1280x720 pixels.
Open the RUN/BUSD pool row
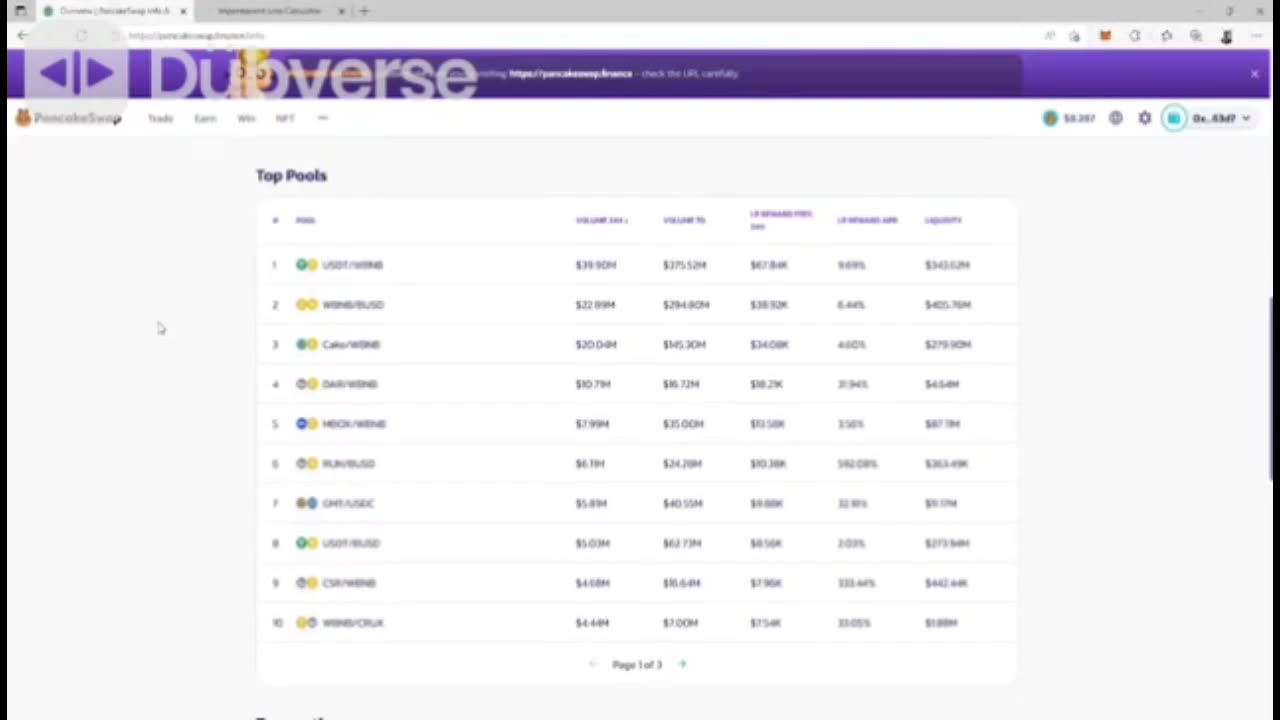(636, 463)
